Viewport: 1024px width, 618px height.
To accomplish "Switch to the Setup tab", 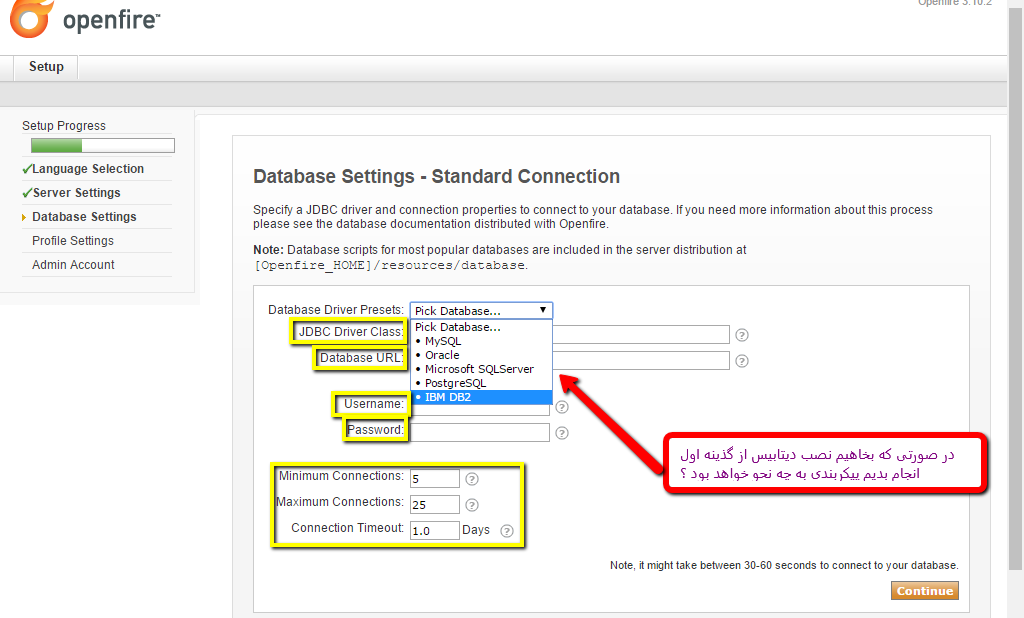I will (x=46, y=67).
